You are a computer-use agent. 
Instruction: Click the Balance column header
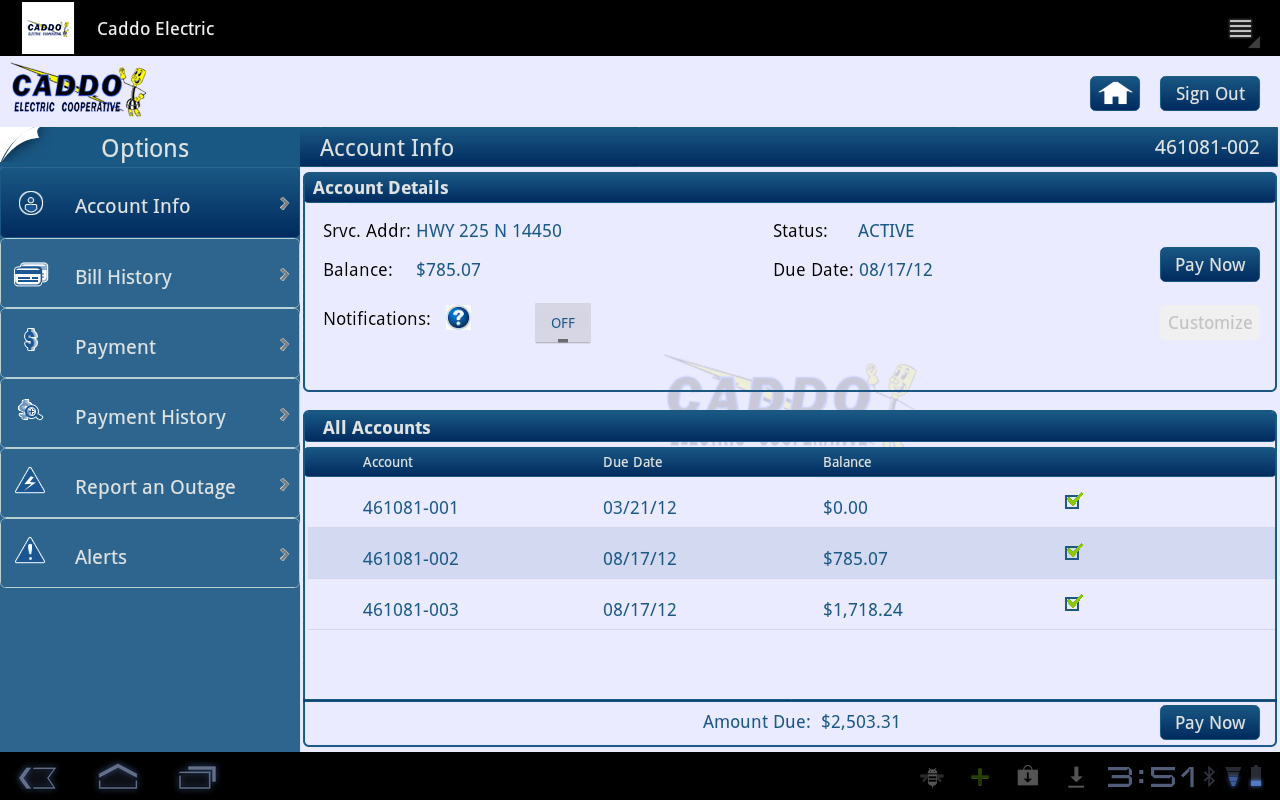tap(847, 462)
